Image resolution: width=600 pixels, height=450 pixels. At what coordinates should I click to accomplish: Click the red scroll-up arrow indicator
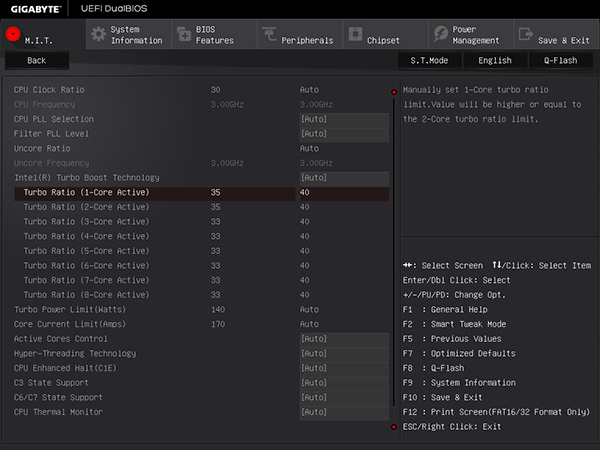point(393,93)
